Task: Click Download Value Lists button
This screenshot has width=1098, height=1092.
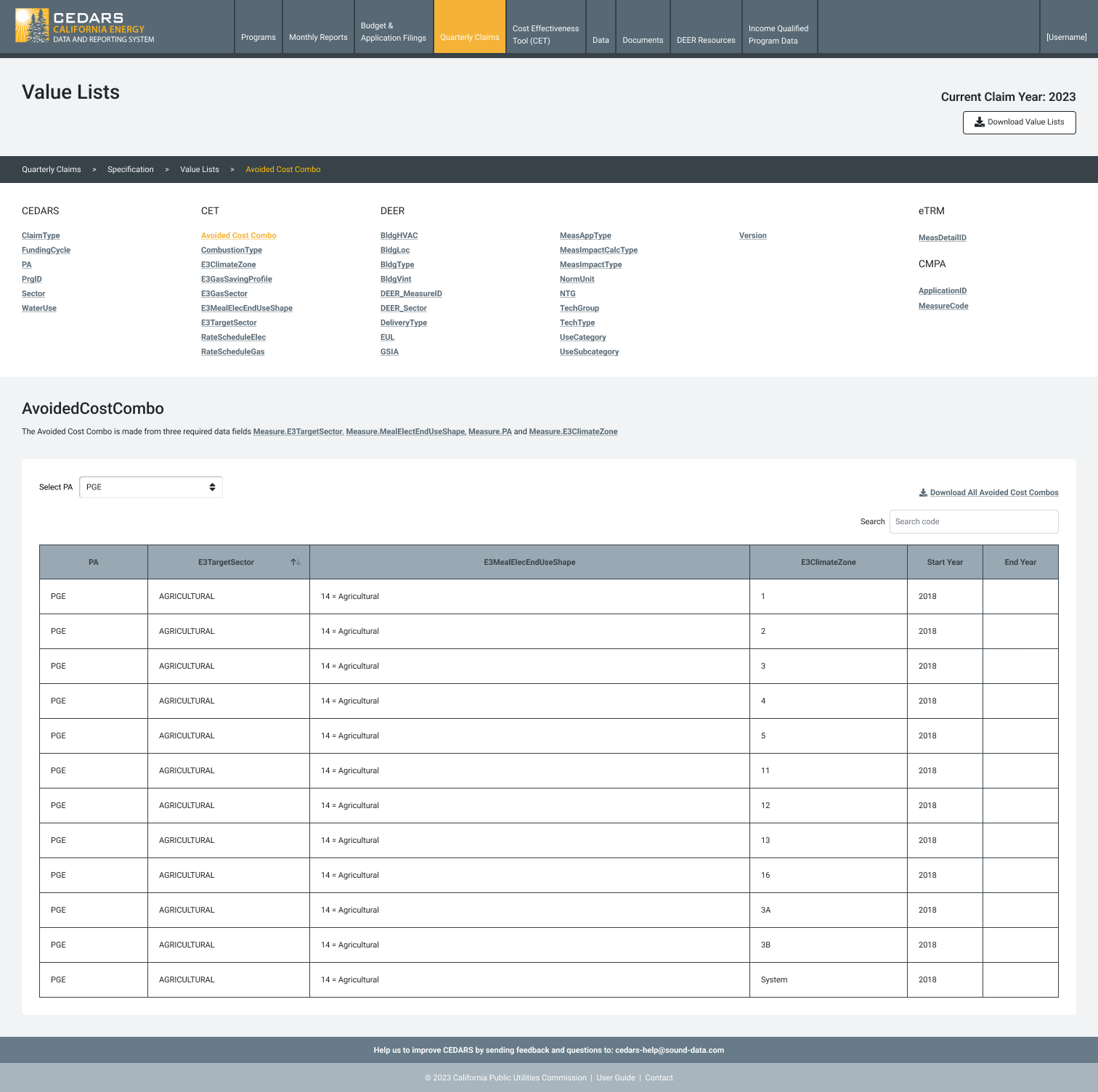Action: point(1019,122)
